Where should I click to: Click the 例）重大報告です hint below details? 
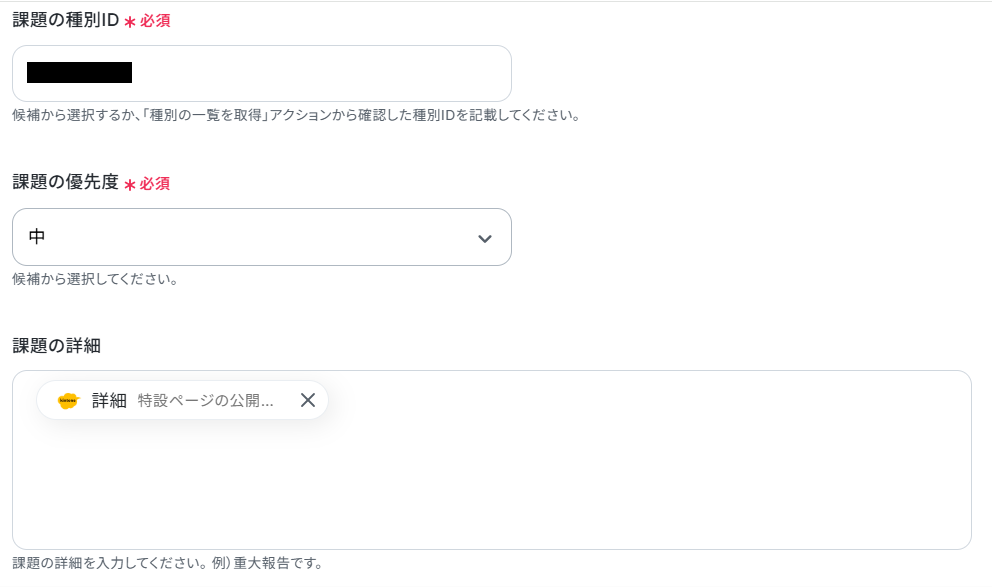(268, 563)
